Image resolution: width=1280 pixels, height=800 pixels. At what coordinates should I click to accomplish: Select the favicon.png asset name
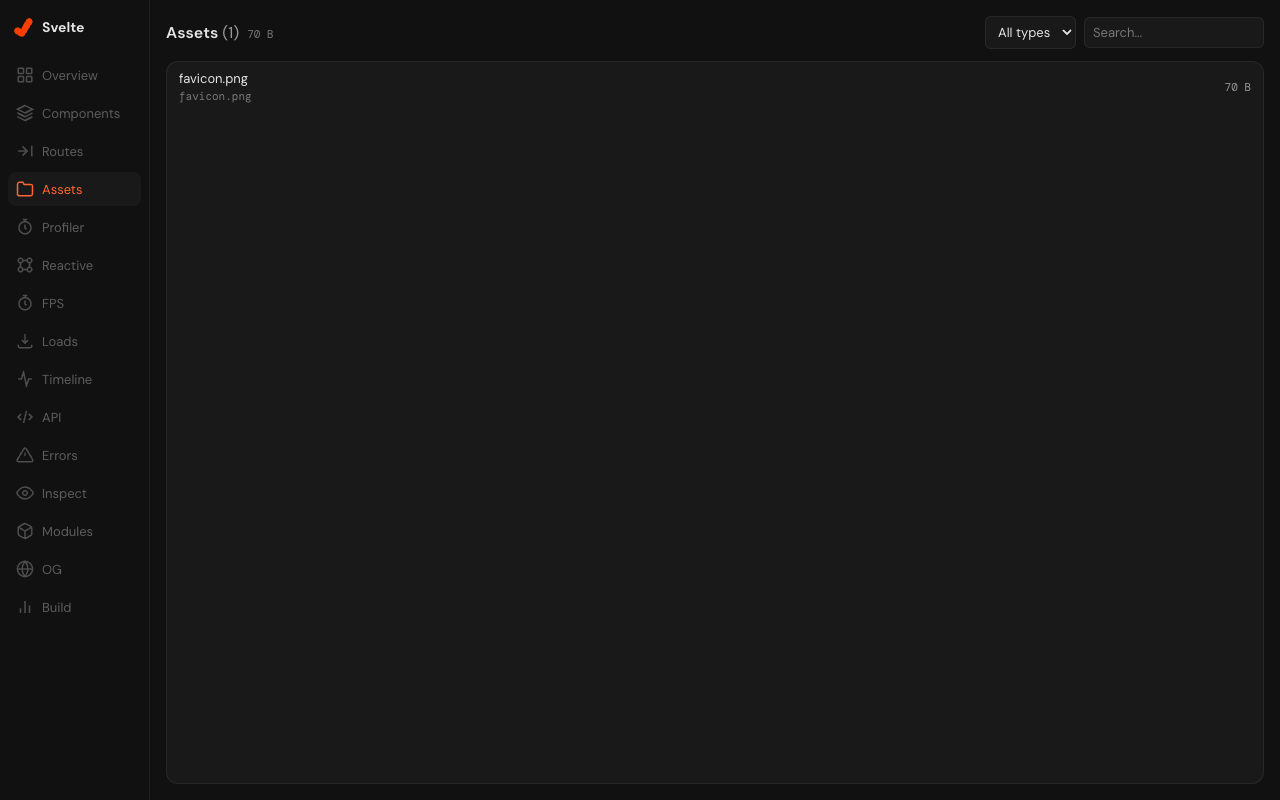[213, 78]
